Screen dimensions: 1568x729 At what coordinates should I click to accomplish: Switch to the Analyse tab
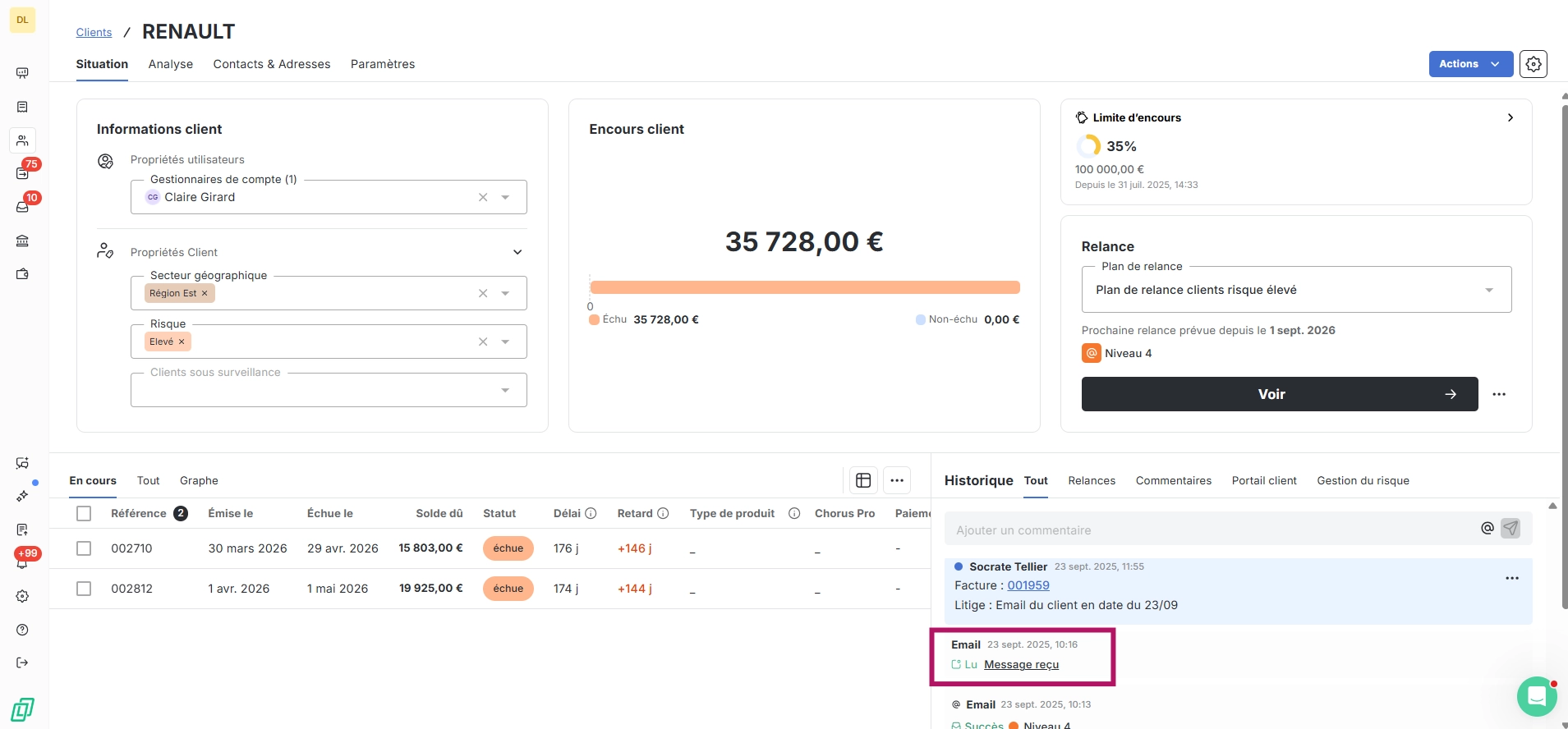tap(171, 64)
